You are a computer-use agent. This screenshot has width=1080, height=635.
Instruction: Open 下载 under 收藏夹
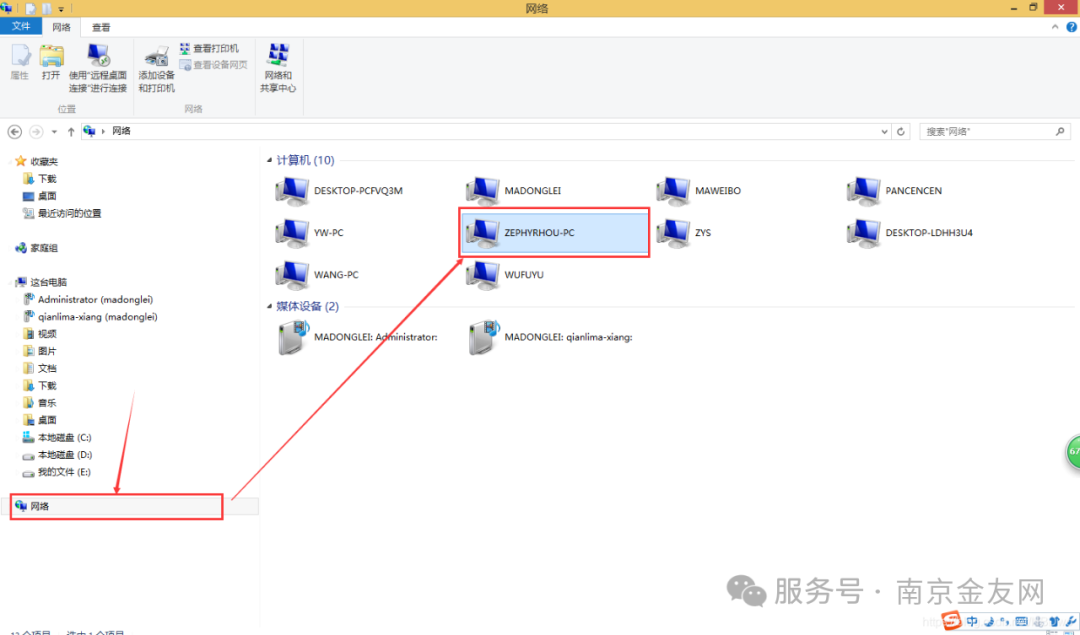point(40,178)
